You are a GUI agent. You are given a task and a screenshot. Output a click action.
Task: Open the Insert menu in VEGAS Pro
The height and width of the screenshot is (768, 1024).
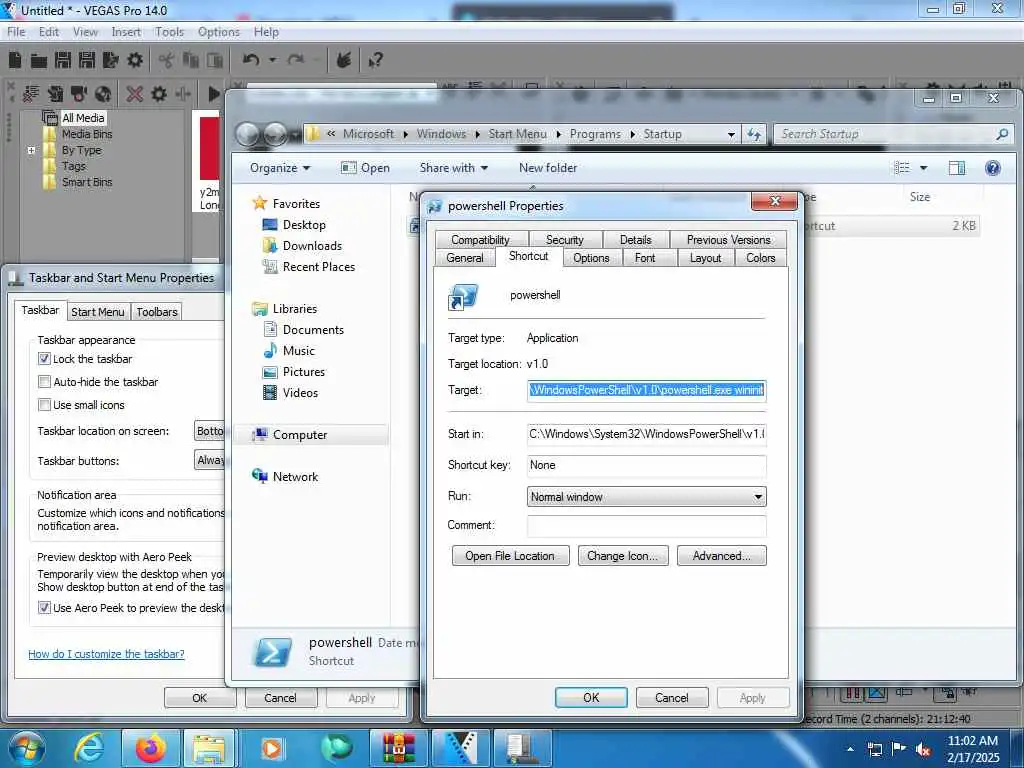pyautogui.click(x=126, y=31)
